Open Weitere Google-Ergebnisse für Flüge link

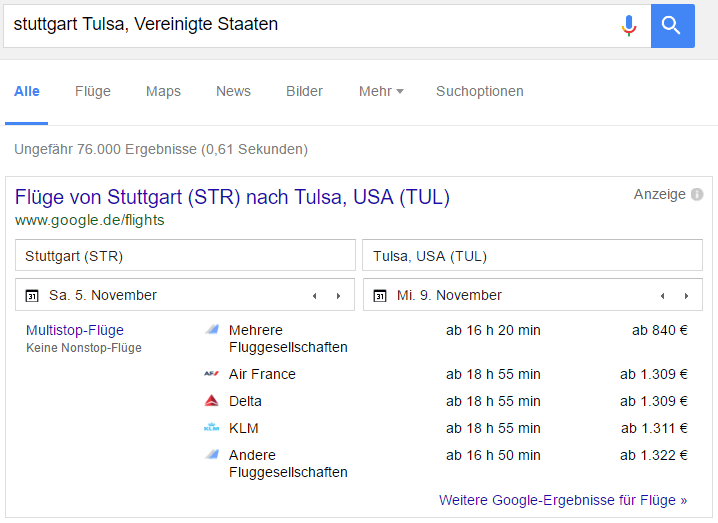coord(563,500)
